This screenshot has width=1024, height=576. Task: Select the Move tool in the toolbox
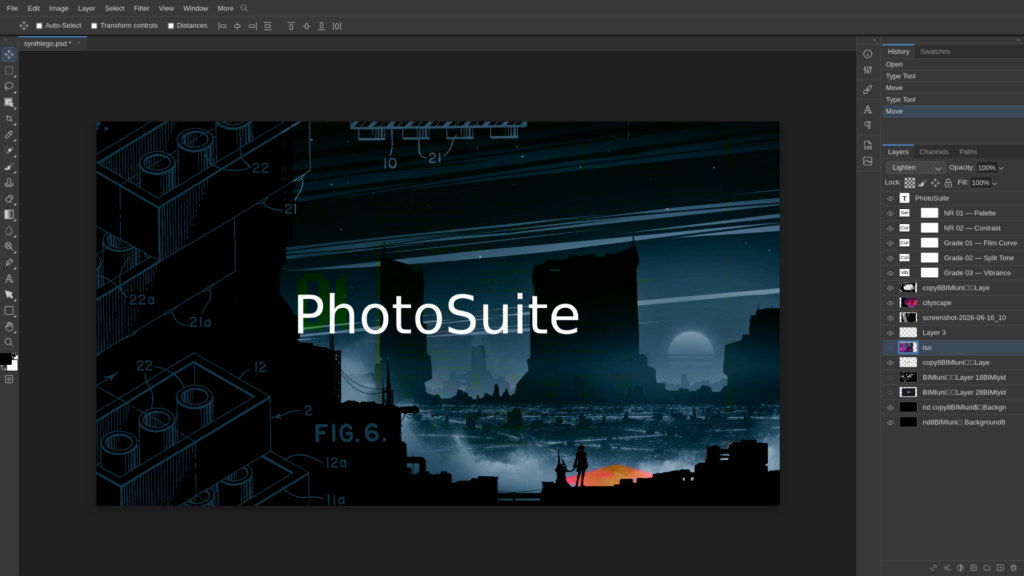pos(9,54)
